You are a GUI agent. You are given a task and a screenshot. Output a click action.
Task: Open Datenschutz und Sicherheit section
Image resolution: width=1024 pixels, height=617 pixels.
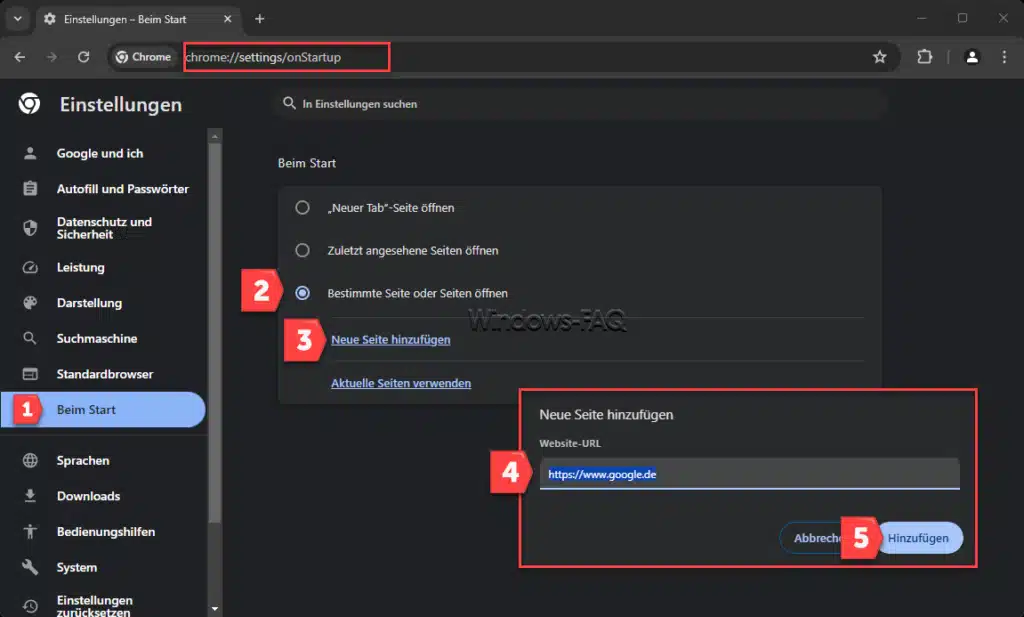(103, 228)
